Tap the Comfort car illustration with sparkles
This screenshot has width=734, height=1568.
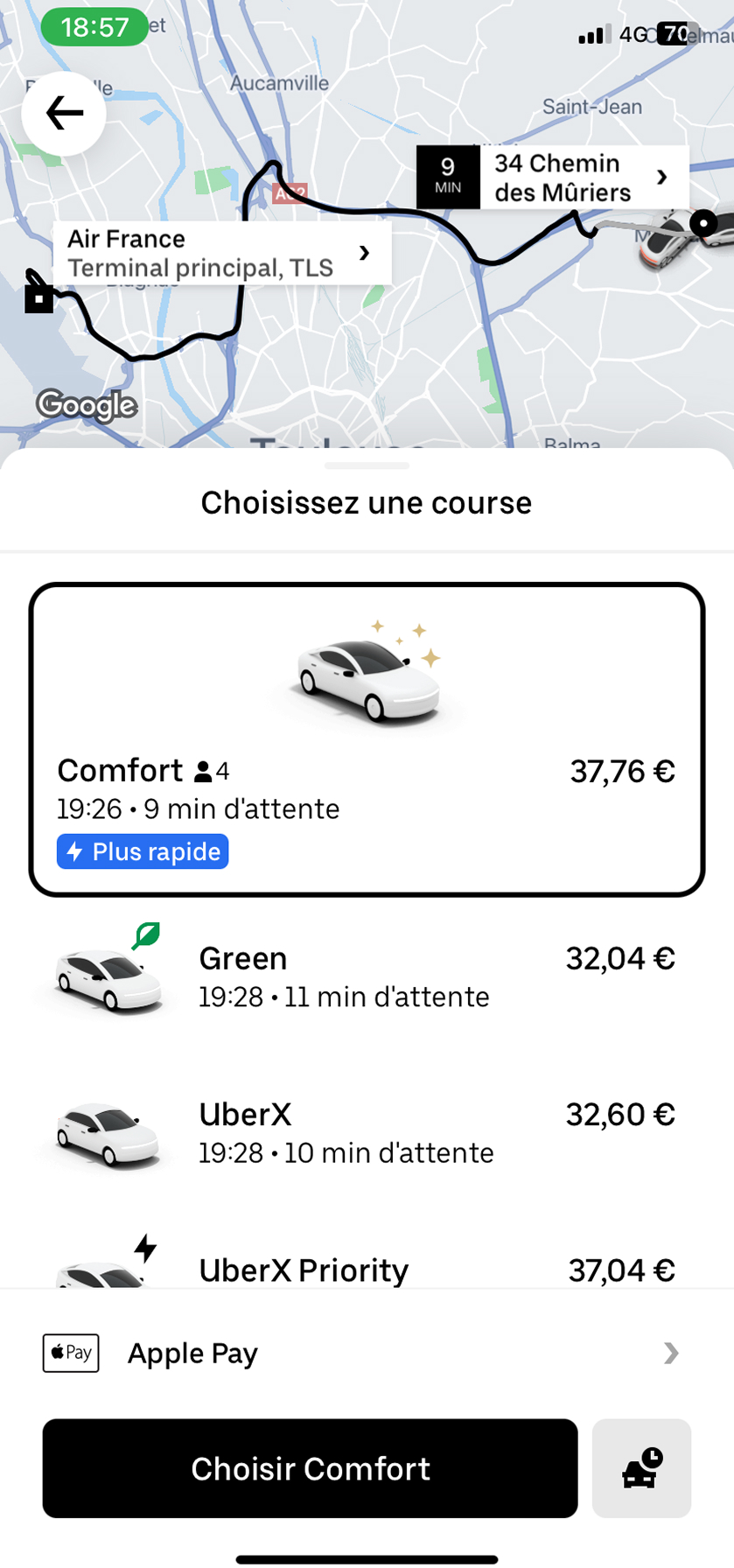point(367,673)
